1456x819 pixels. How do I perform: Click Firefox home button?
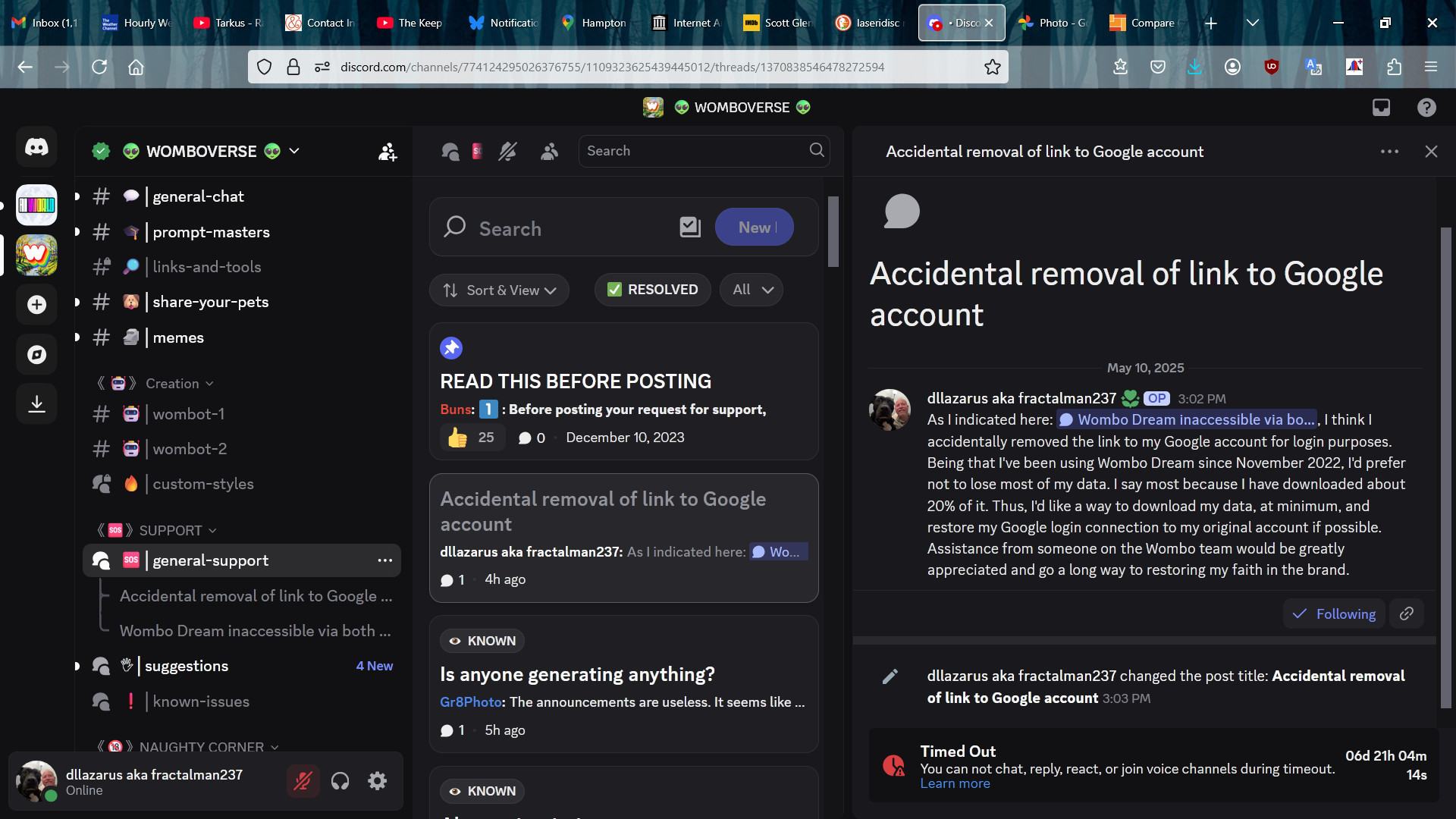(x=136, y=67)
